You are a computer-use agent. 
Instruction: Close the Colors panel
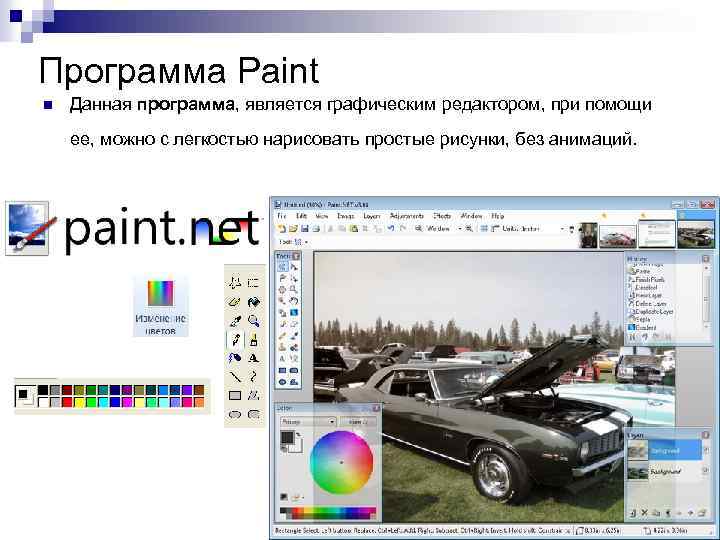click(x=376, y=408)
